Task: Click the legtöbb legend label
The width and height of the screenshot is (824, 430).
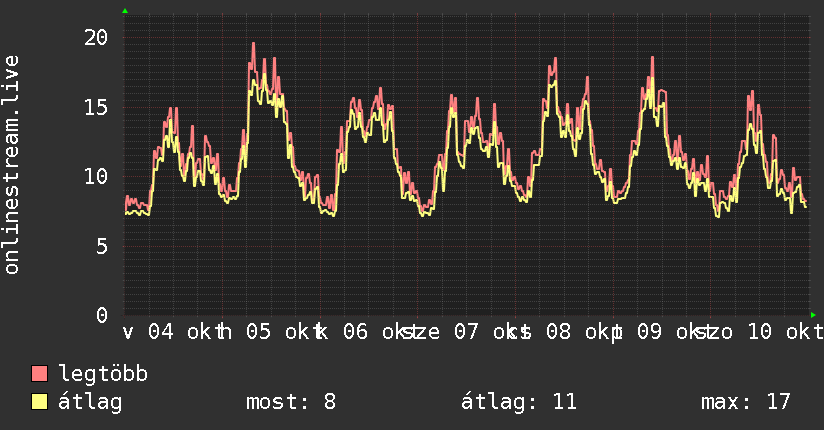Action: pos(103,374)
